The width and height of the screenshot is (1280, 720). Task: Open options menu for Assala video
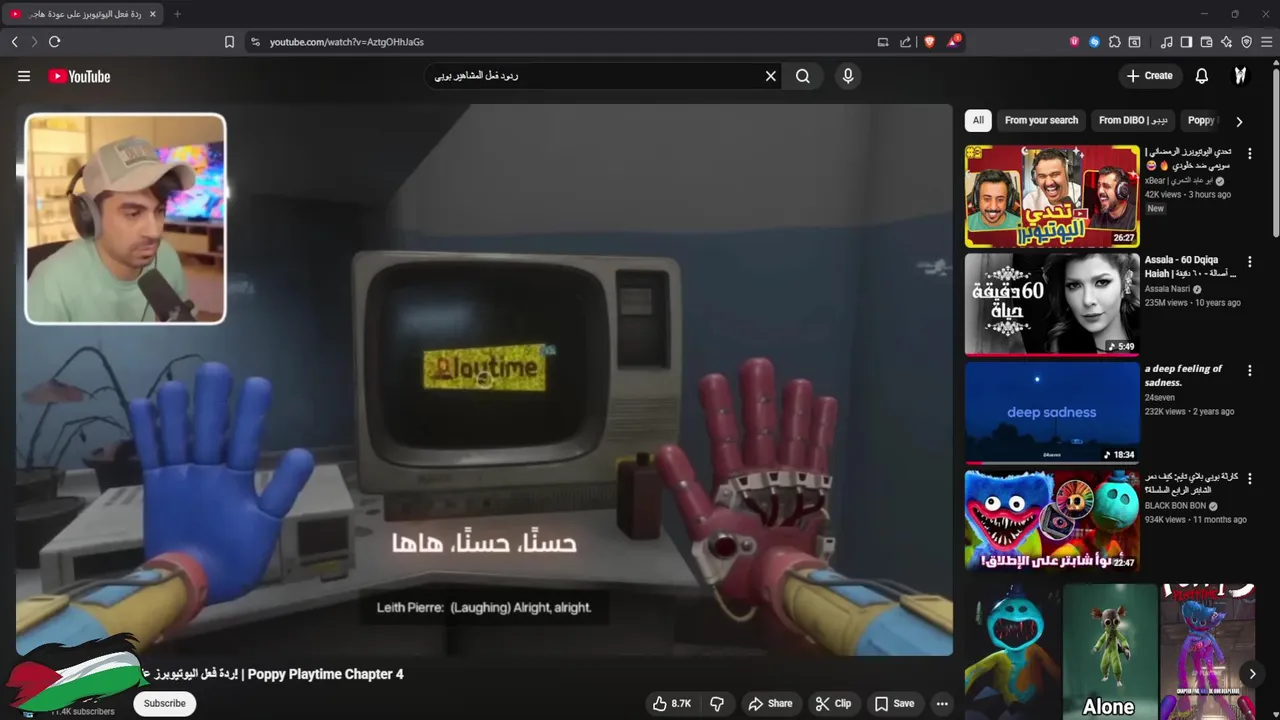[1249, 262]
